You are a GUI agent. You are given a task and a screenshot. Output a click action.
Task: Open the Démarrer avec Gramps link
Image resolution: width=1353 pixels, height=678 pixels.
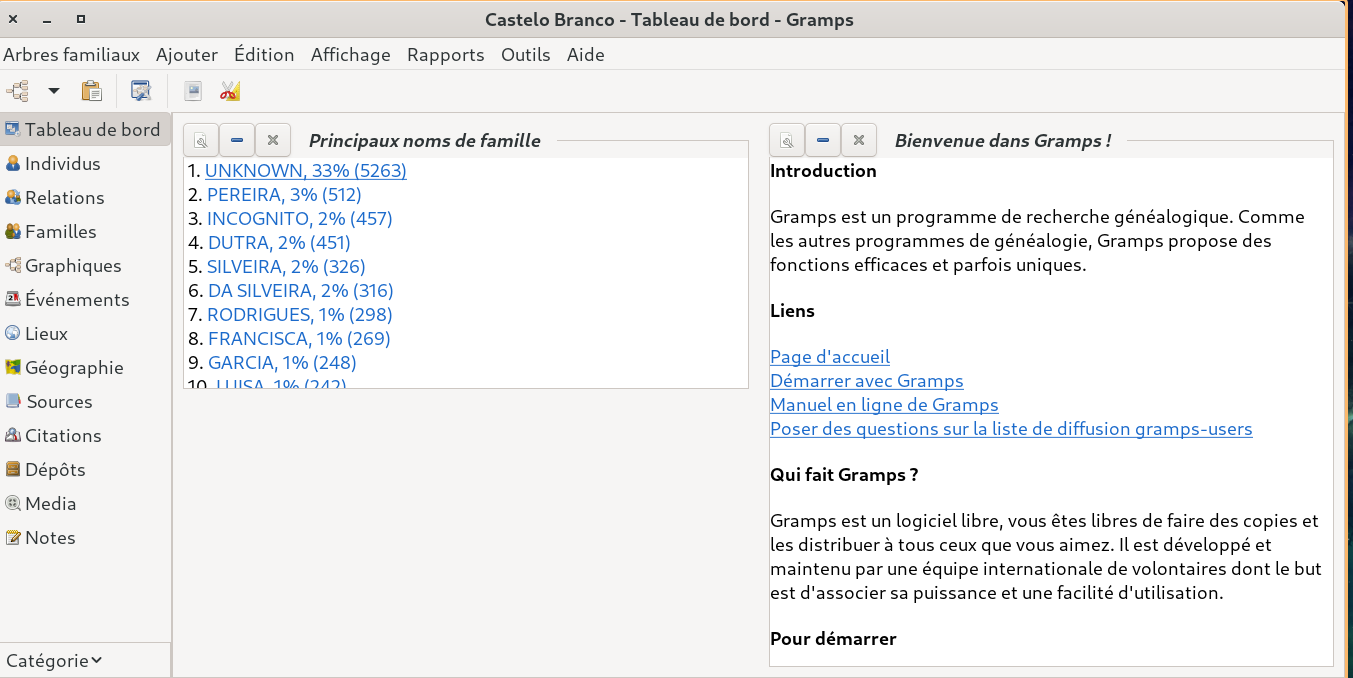click(x=867, y=381)
